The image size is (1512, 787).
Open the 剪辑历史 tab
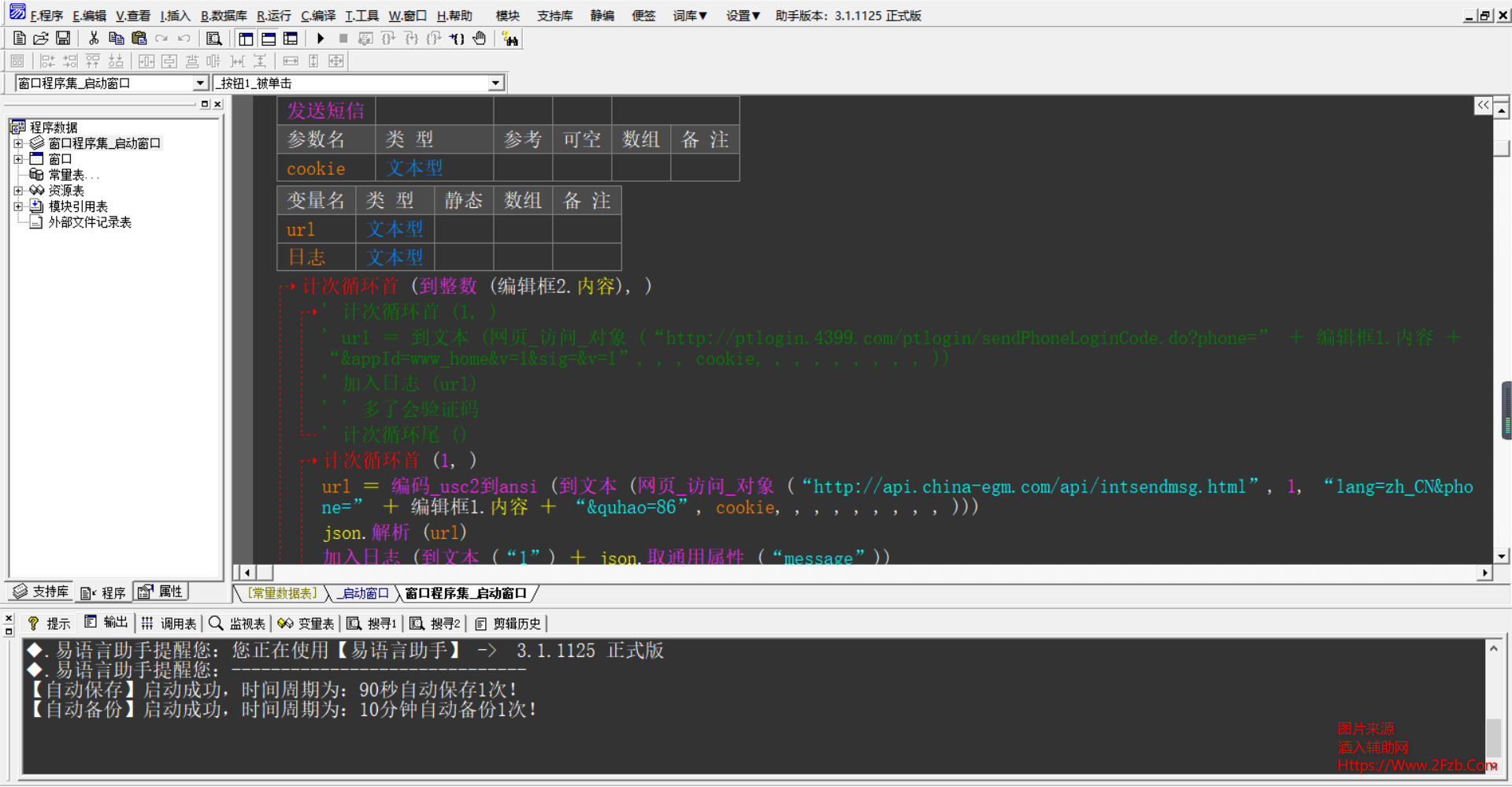coord(509,623)
